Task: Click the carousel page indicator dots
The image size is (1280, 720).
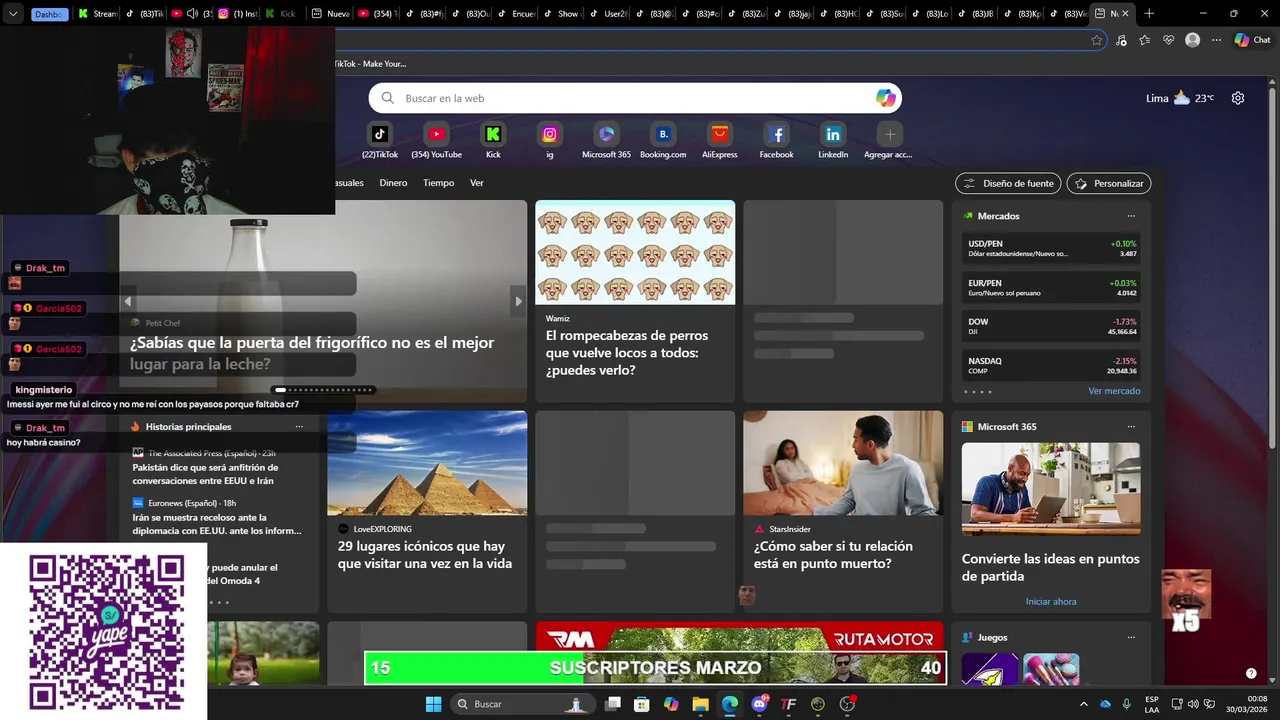Action: 323,390
